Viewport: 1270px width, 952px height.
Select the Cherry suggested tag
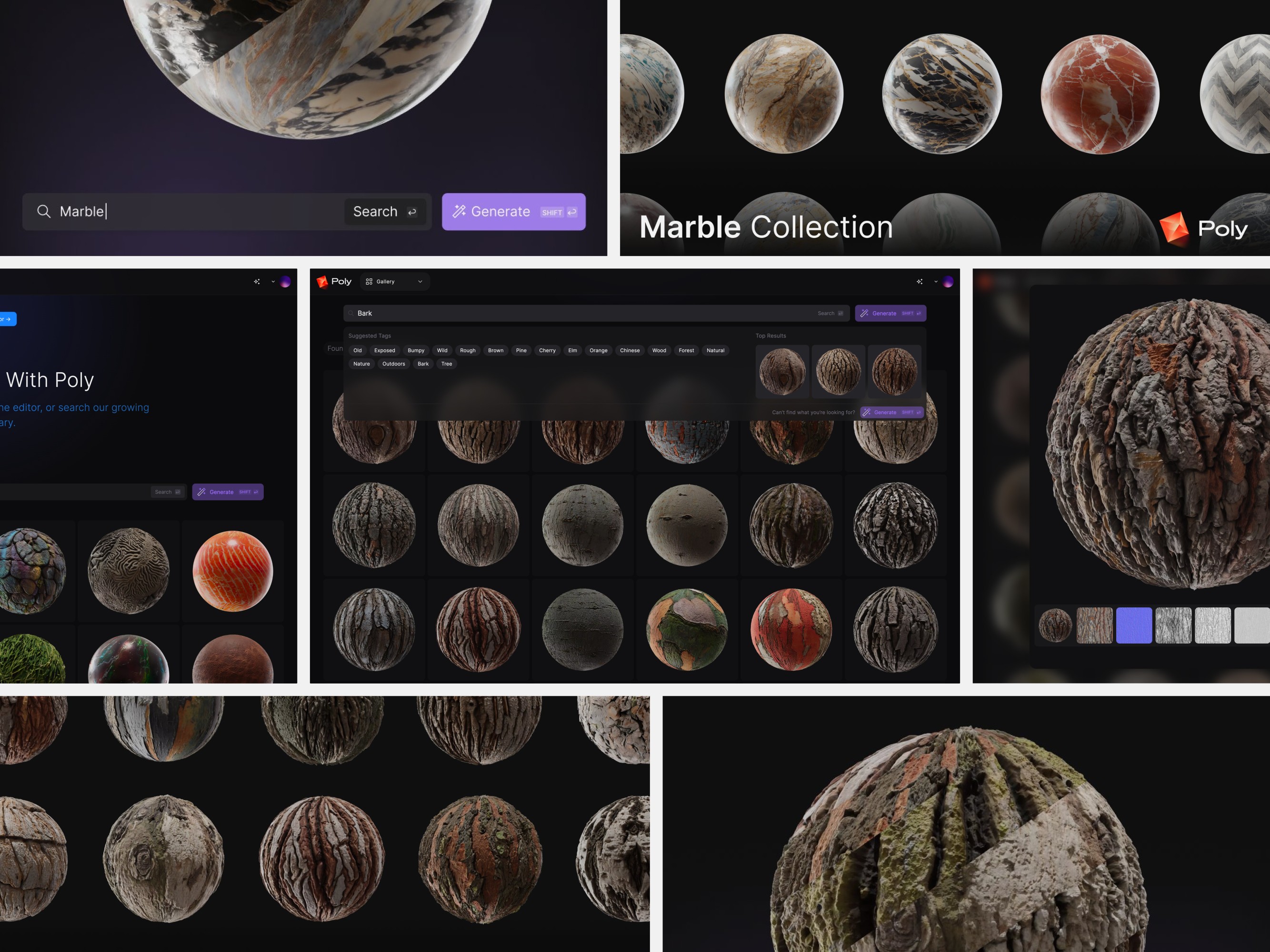(547, 350)
